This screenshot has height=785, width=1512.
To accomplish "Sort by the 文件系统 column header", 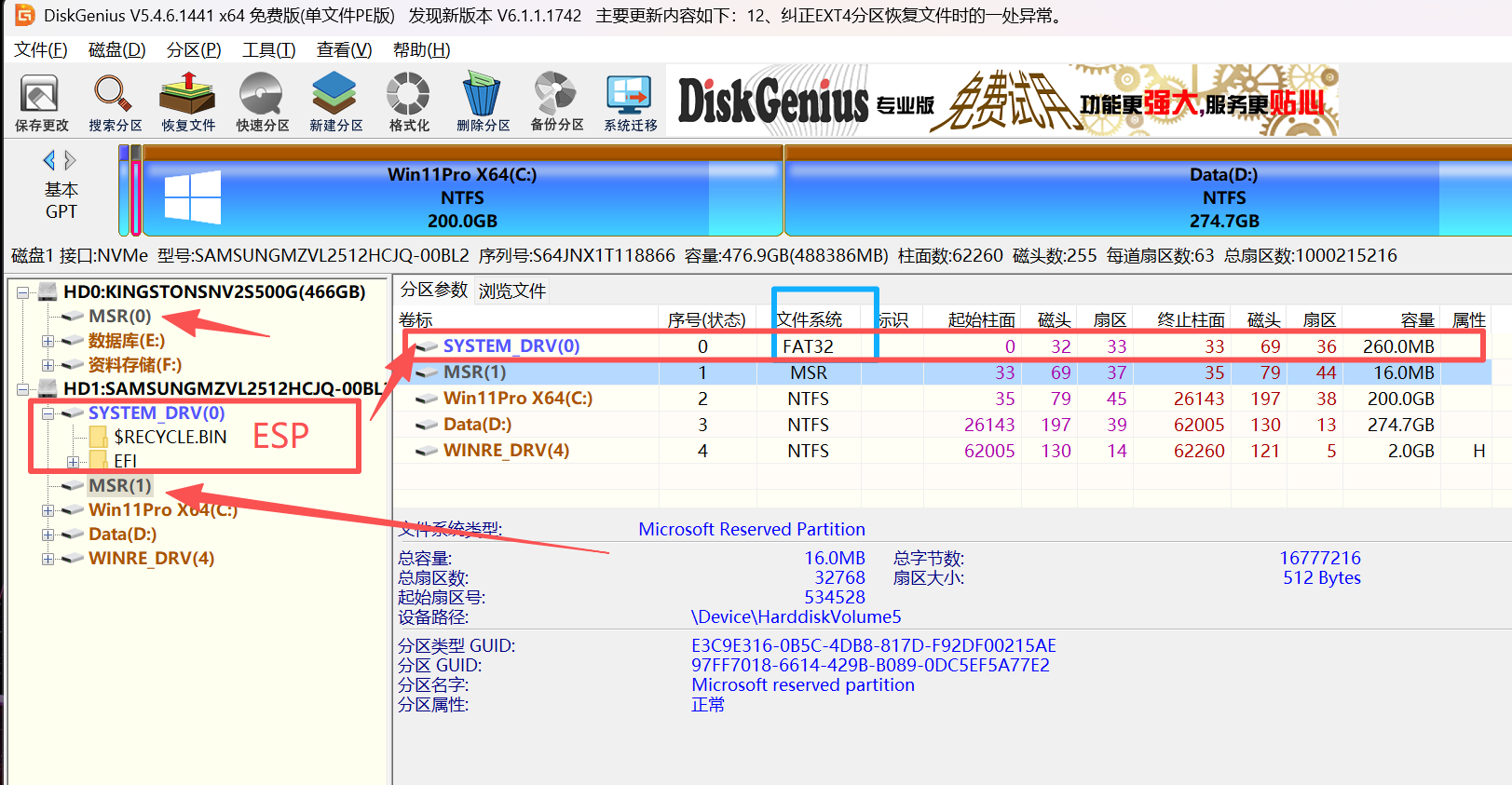I will tap(810, 320).
